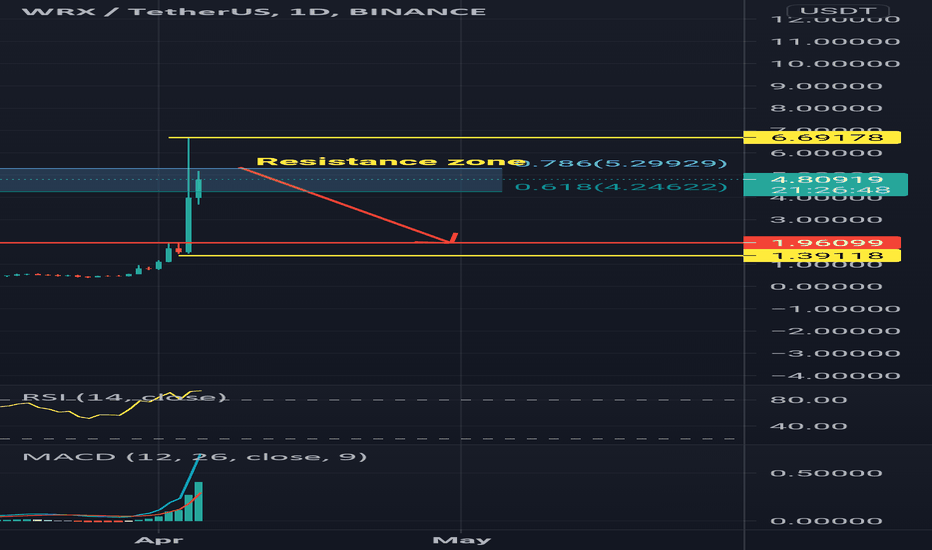Screen dimensions: 932x550
Task: Click the USDT currency button
Action: coord(837,11)
